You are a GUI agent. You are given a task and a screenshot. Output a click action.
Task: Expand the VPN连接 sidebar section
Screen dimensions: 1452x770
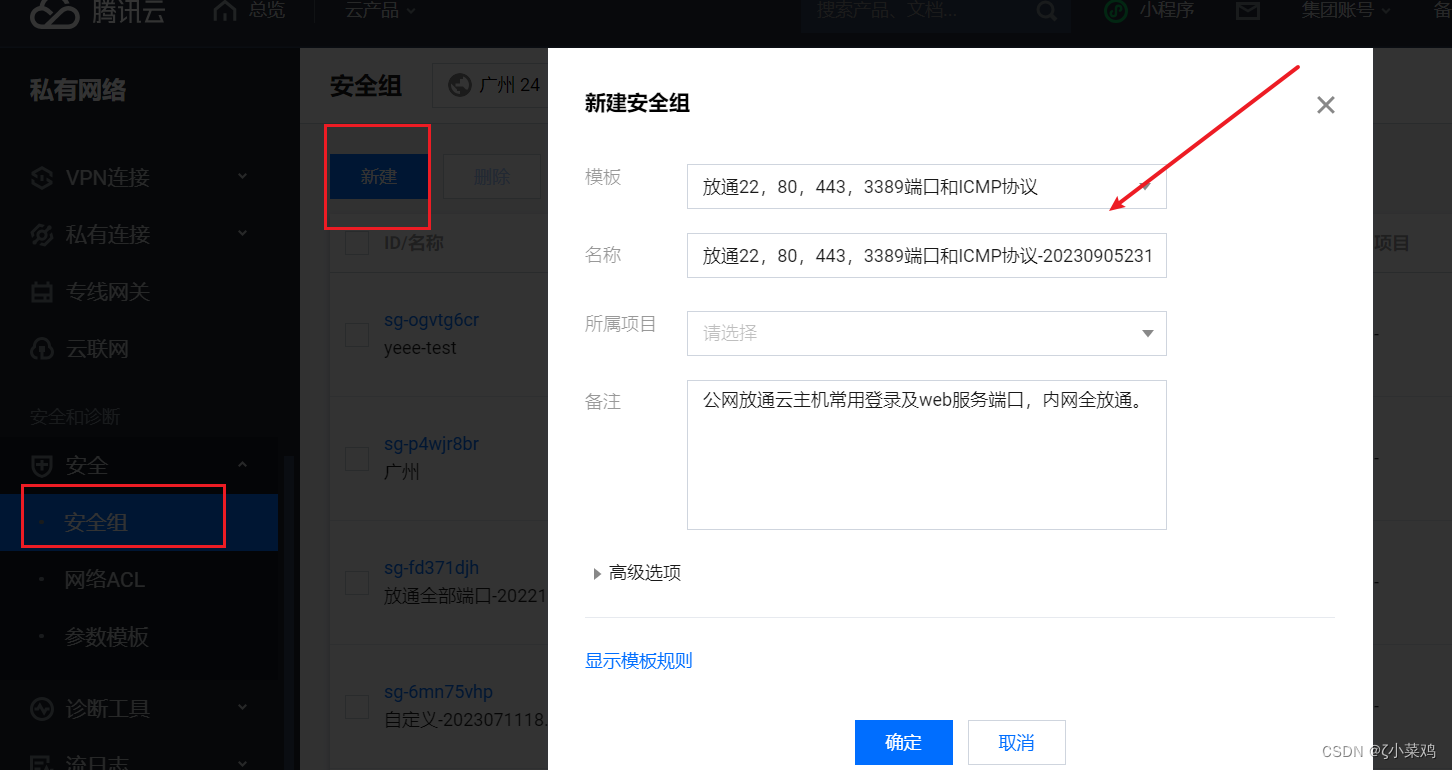241,178
